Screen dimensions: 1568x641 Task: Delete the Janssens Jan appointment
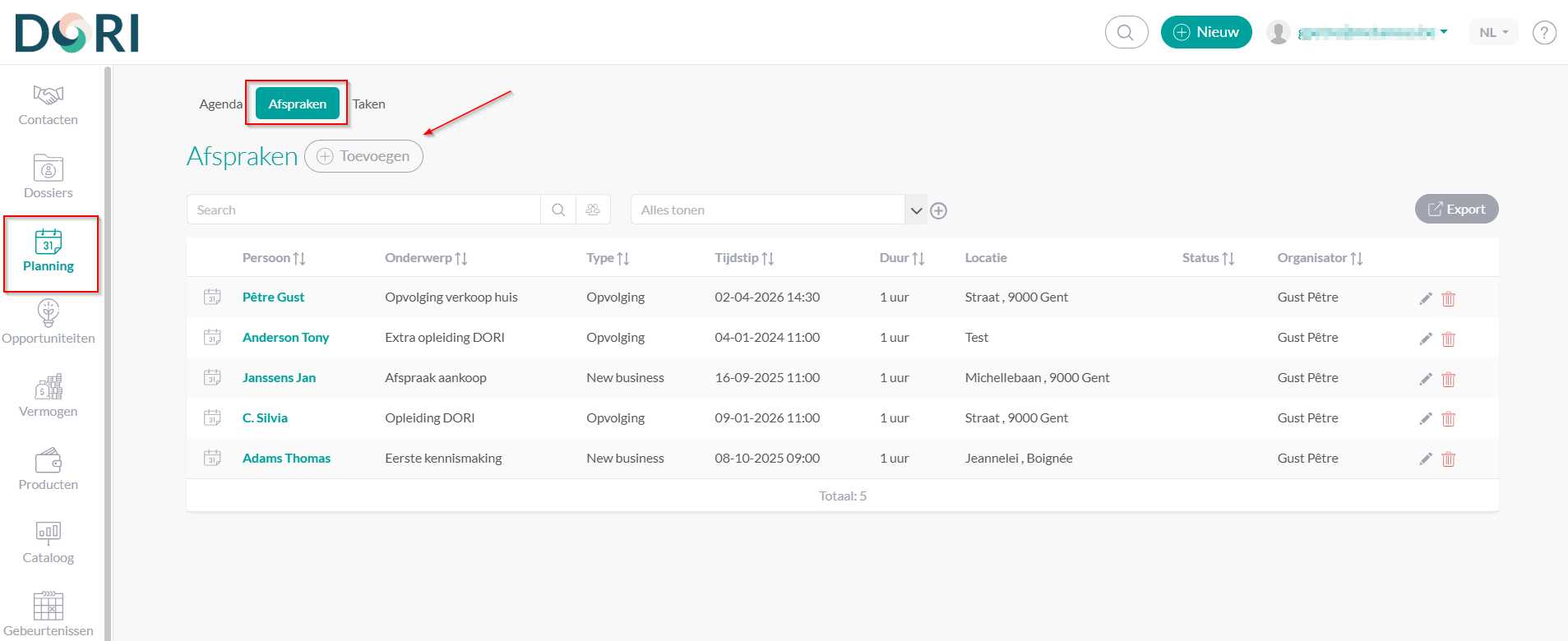point(1449,379)
